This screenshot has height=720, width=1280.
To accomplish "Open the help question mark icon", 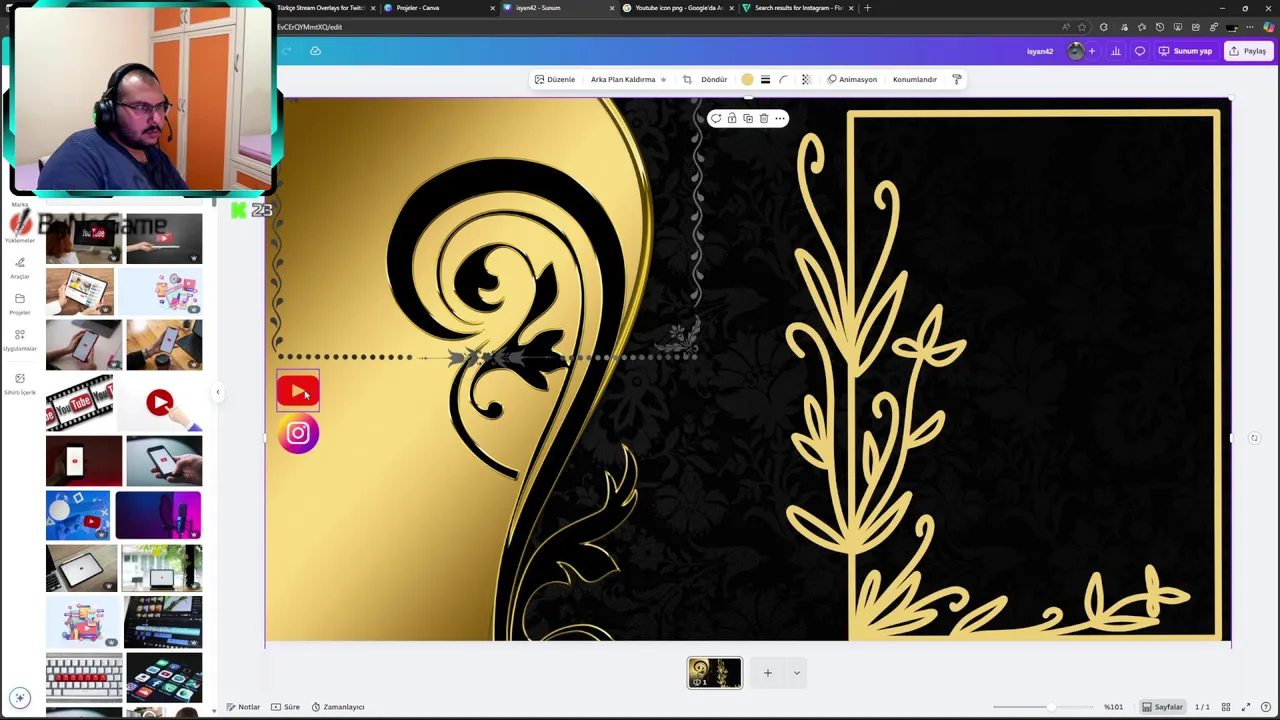I will [x=1266, y=707].
